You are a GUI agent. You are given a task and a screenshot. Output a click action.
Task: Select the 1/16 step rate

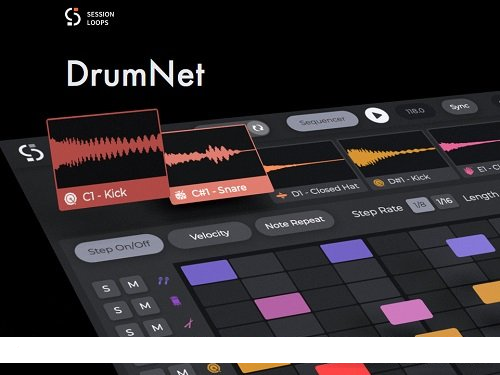pyautogui.click(x=444, y=201)
